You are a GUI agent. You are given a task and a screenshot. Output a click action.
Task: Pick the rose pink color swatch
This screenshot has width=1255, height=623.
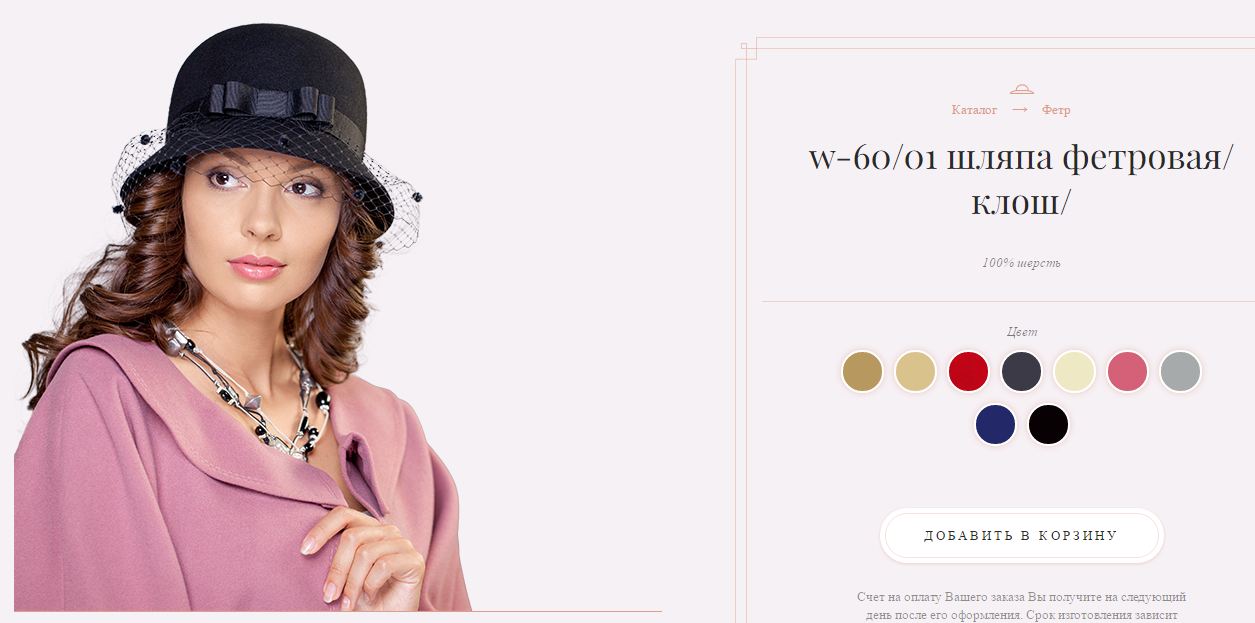coord(1127,371)
